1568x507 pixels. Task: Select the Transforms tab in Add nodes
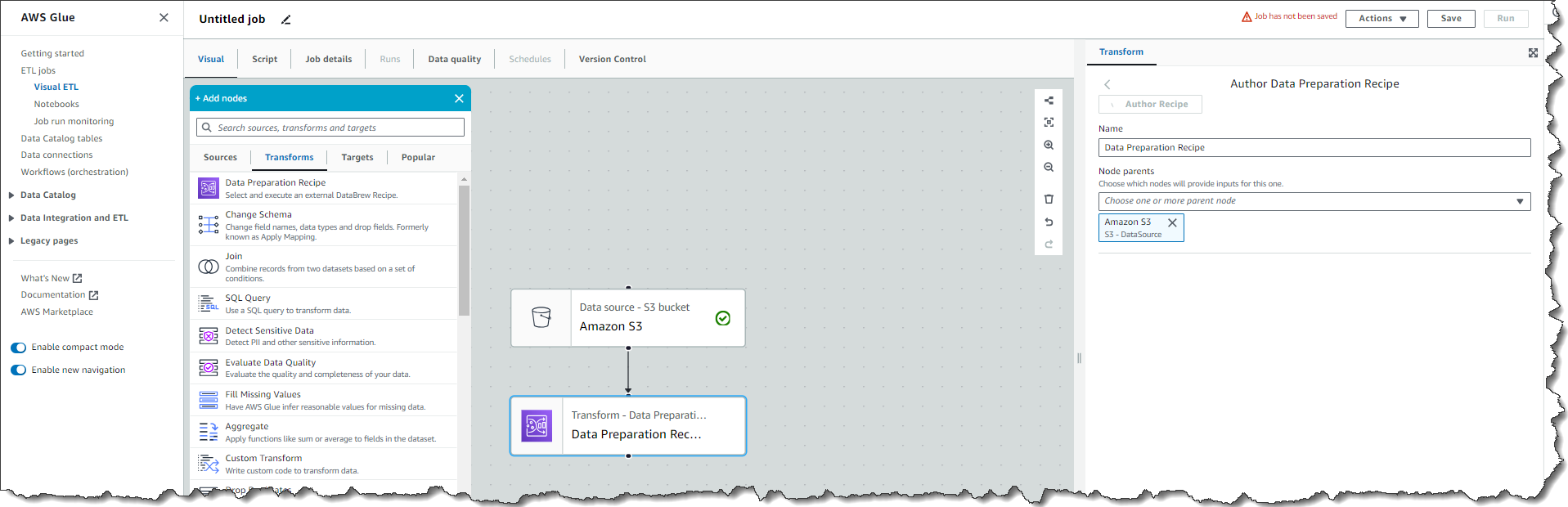click(290, 157)
